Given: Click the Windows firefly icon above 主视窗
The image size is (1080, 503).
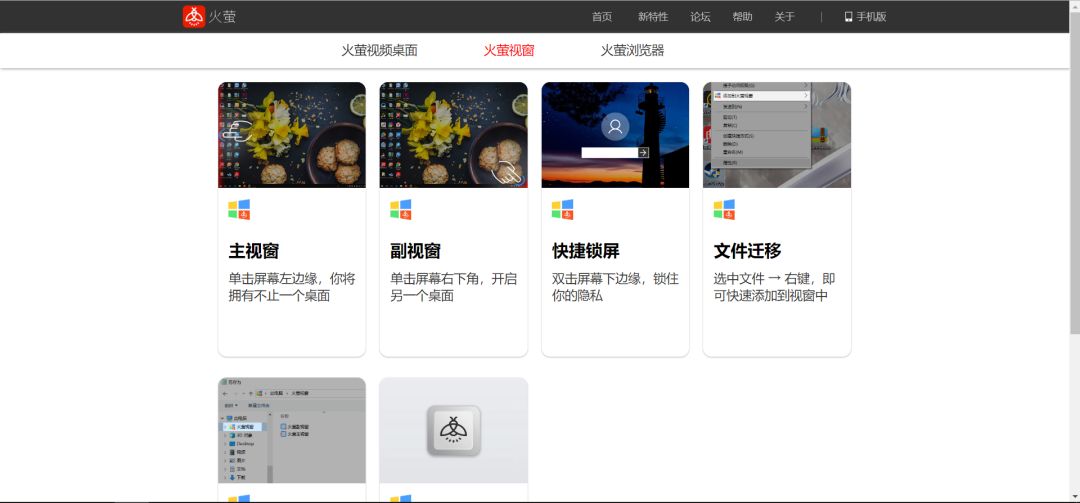Looking at the screenshot, I should [x=239, y=209].
